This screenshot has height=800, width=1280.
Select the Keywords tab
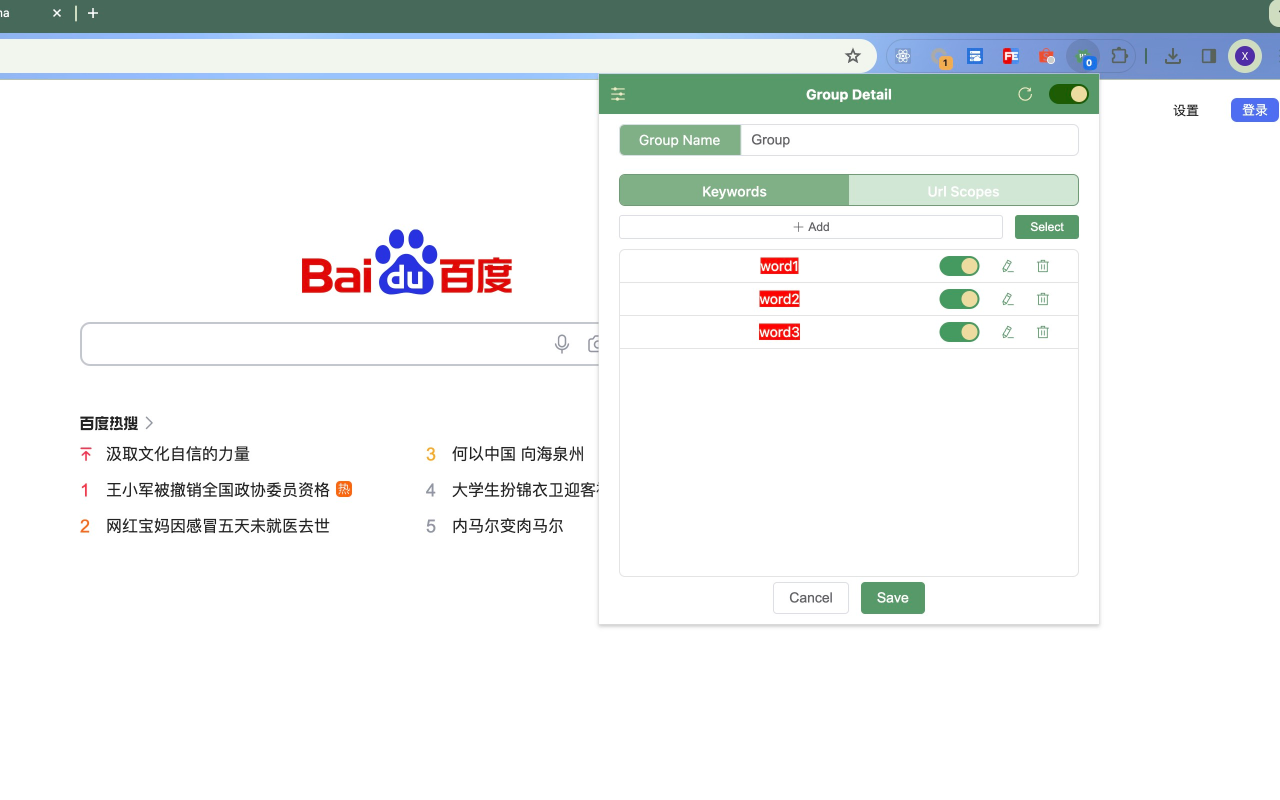point(733,190)
